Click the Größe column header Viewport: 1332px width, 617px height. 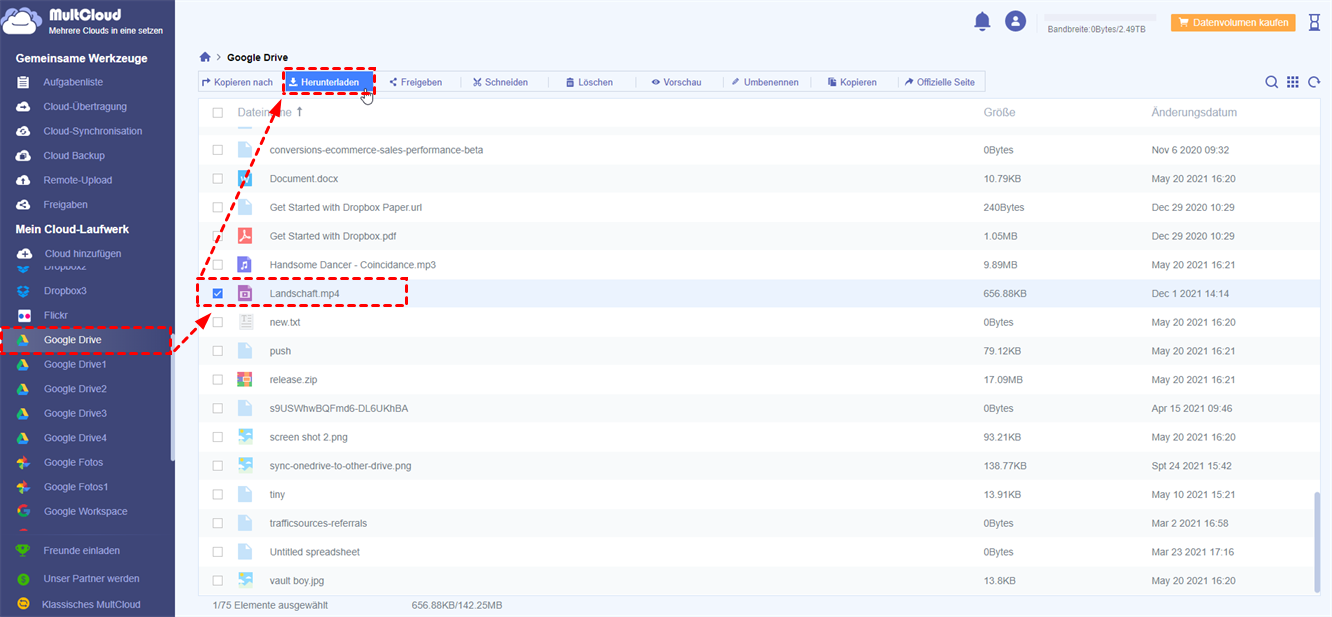point(999,112)
